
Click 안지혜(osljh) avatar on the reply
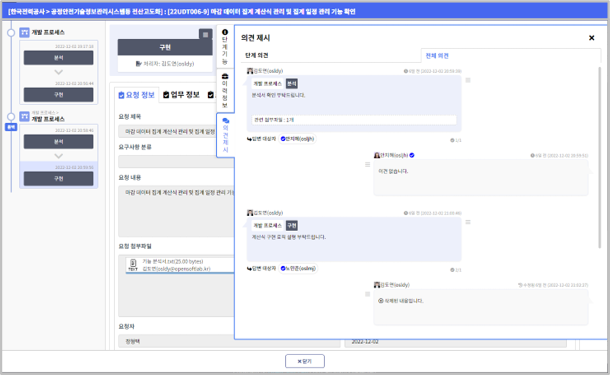[377, 155]
